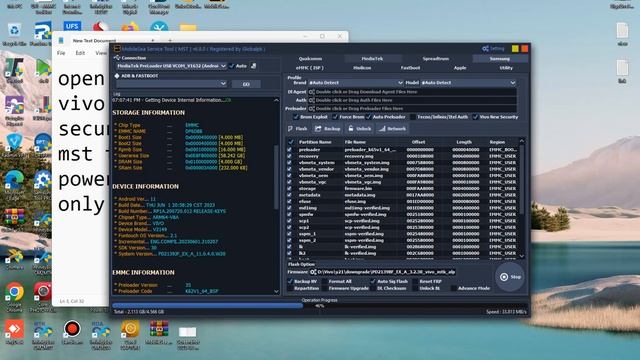640x360 pixels.
Task: Open the WinRAR books desktop icon
Action: click(x=14, y=217)
